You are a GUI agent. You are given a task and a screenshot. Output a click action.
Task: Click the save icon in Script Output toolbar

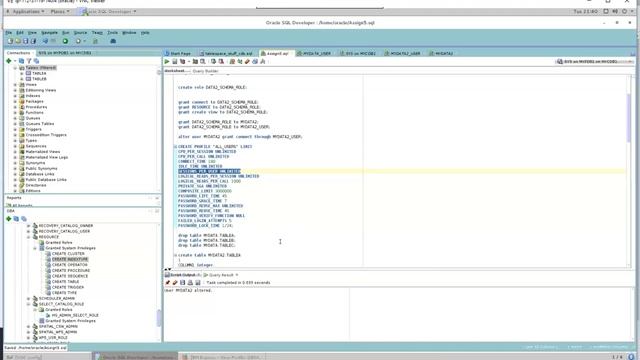tap(182, 282)
